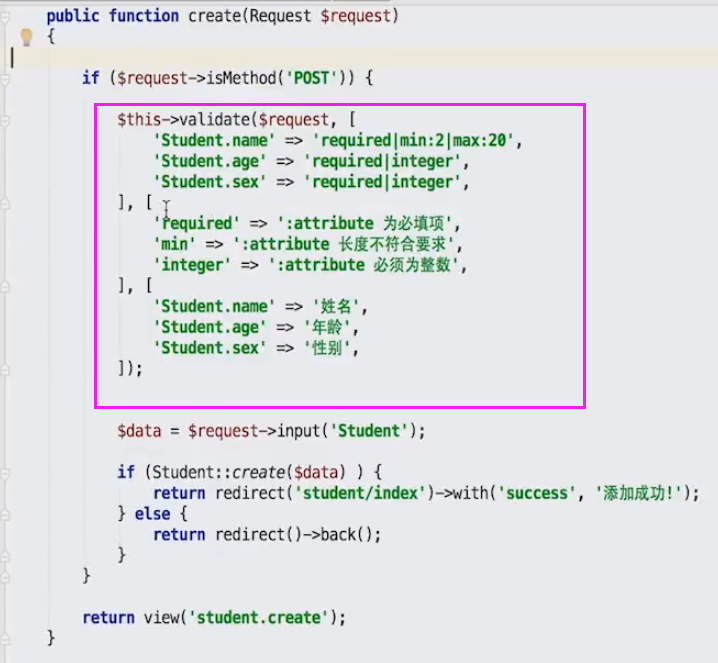Click the 'Student' string inside input()
718x663 pixels.
click(x=369, y=431)
